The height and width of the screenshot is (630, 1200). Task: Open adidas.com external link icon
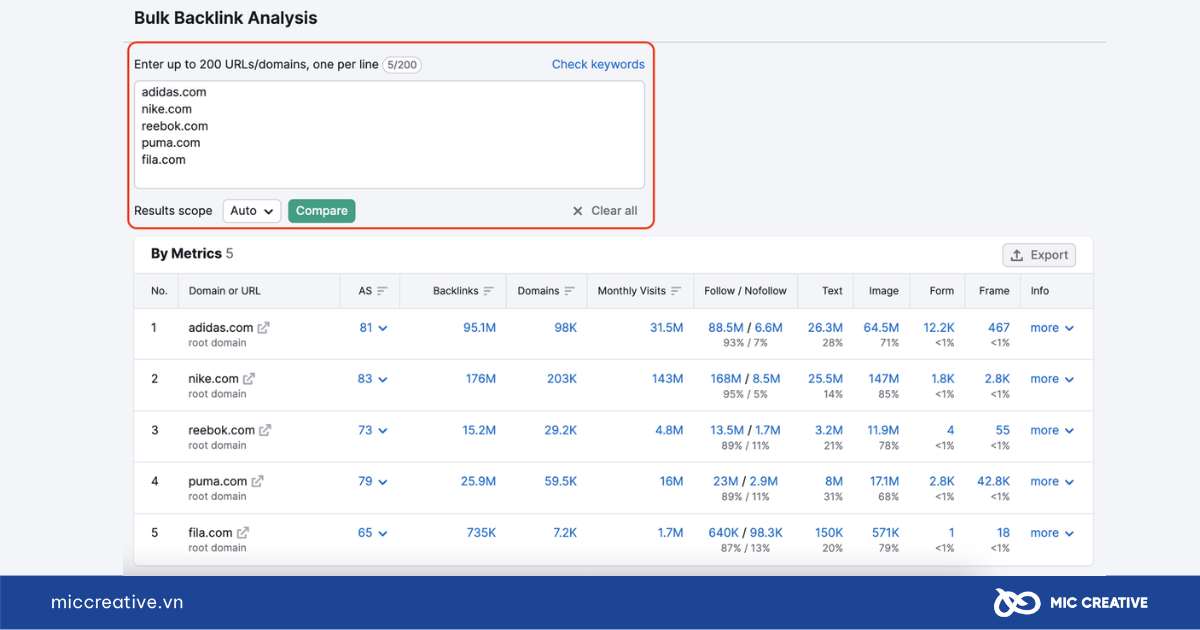(x=264, y=327)
